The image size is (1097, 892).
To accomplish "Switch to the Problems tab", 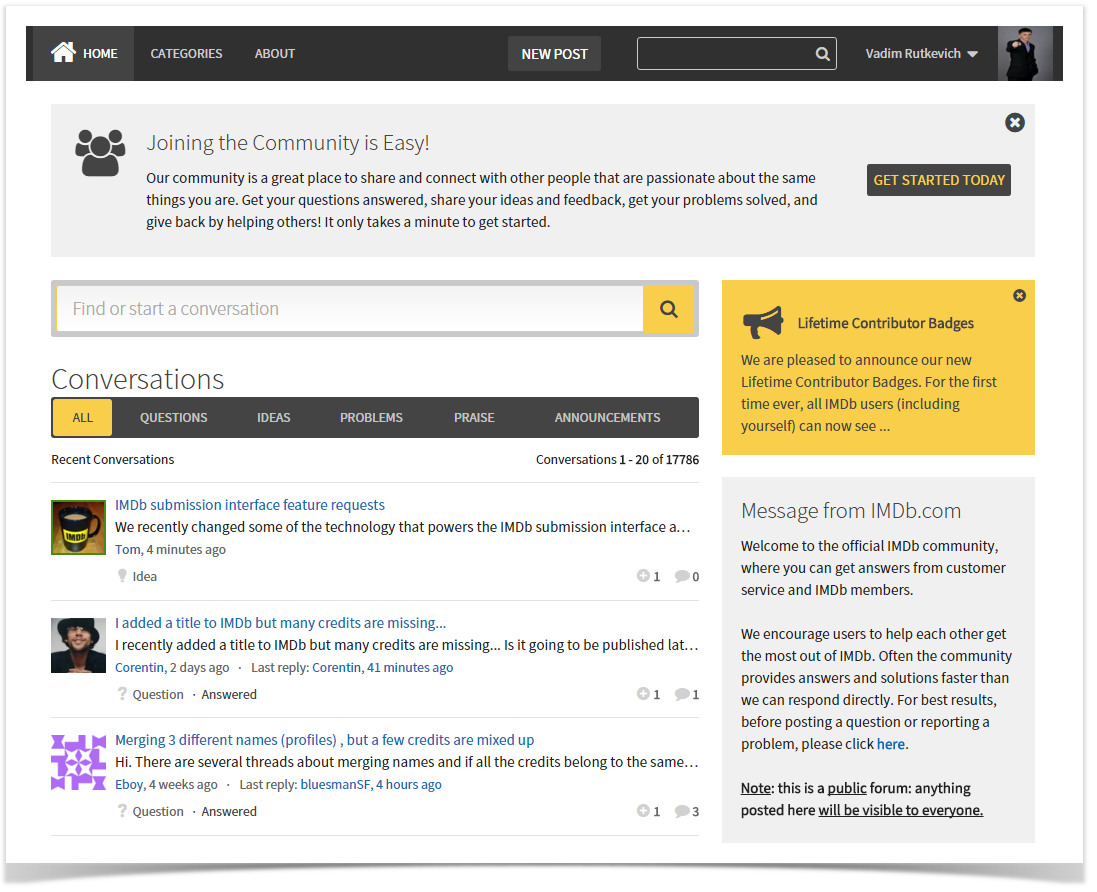I will click(371, 418).
